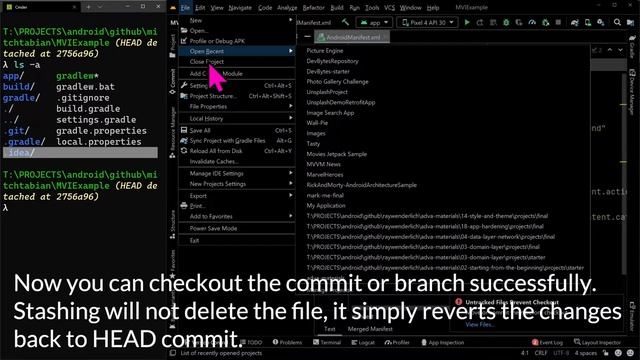Choose Reload All from Disk entry
Image resolution: width=640 pixels, height=360 pixels.
click(237, 151)
